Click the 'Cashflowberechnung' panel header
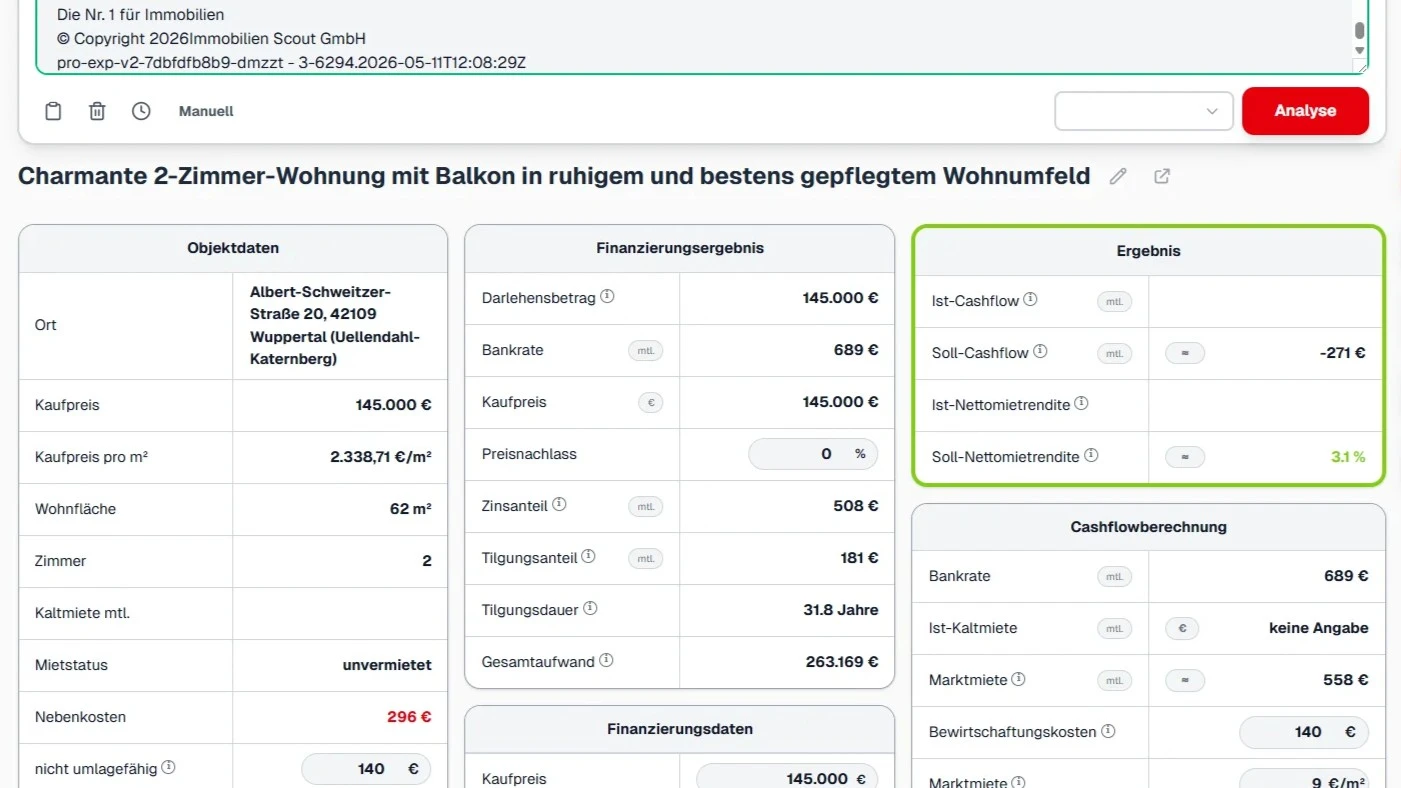 [x=1149, y=526]
